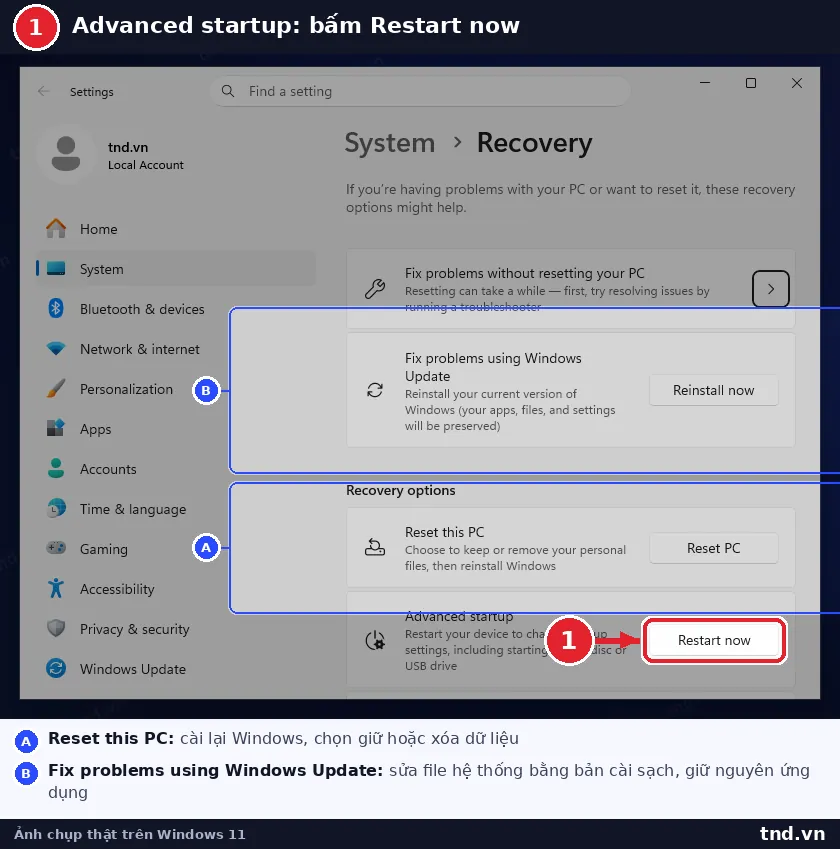Click the Bluetooth icon in sidebar

[56, 309]
